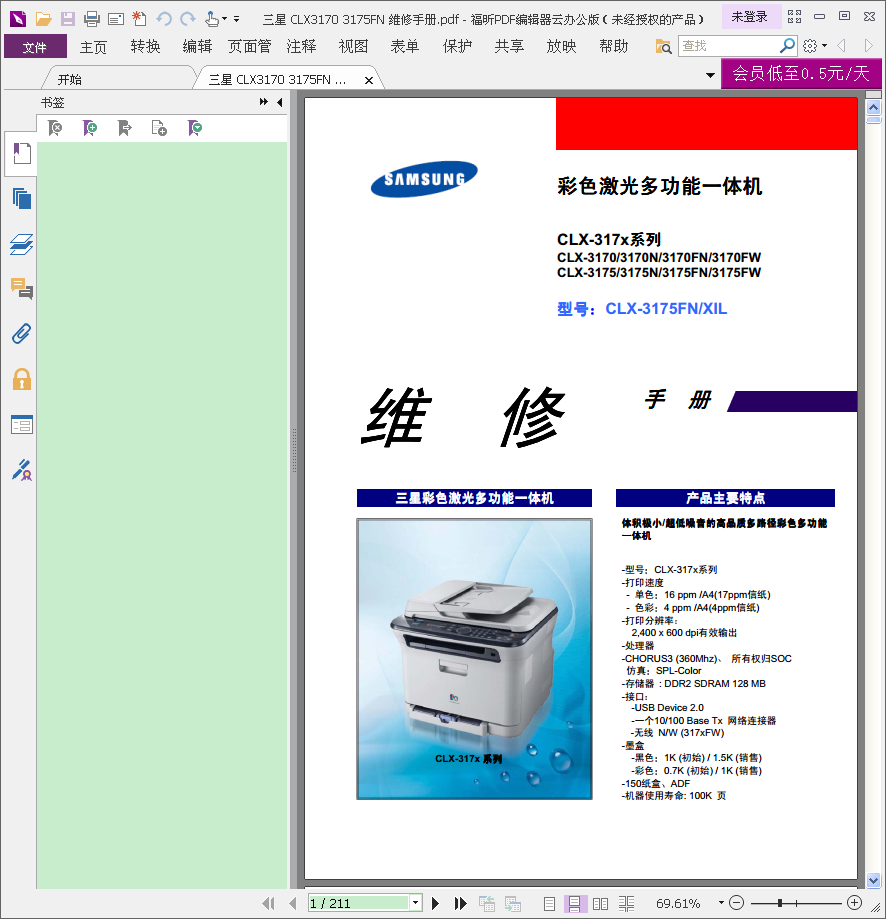This screenshot has width=886, height=919.
Task: Select the 编辑 ribbon tab
Action: click(x=197, y=46)
